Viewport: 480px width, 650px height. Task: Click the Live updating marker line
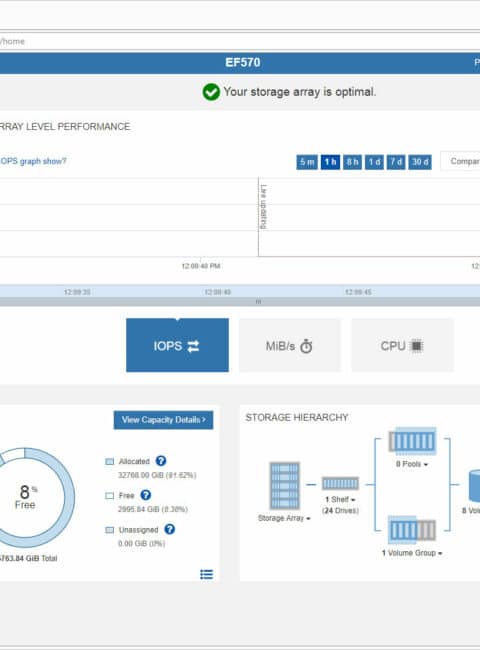point(259,217)
